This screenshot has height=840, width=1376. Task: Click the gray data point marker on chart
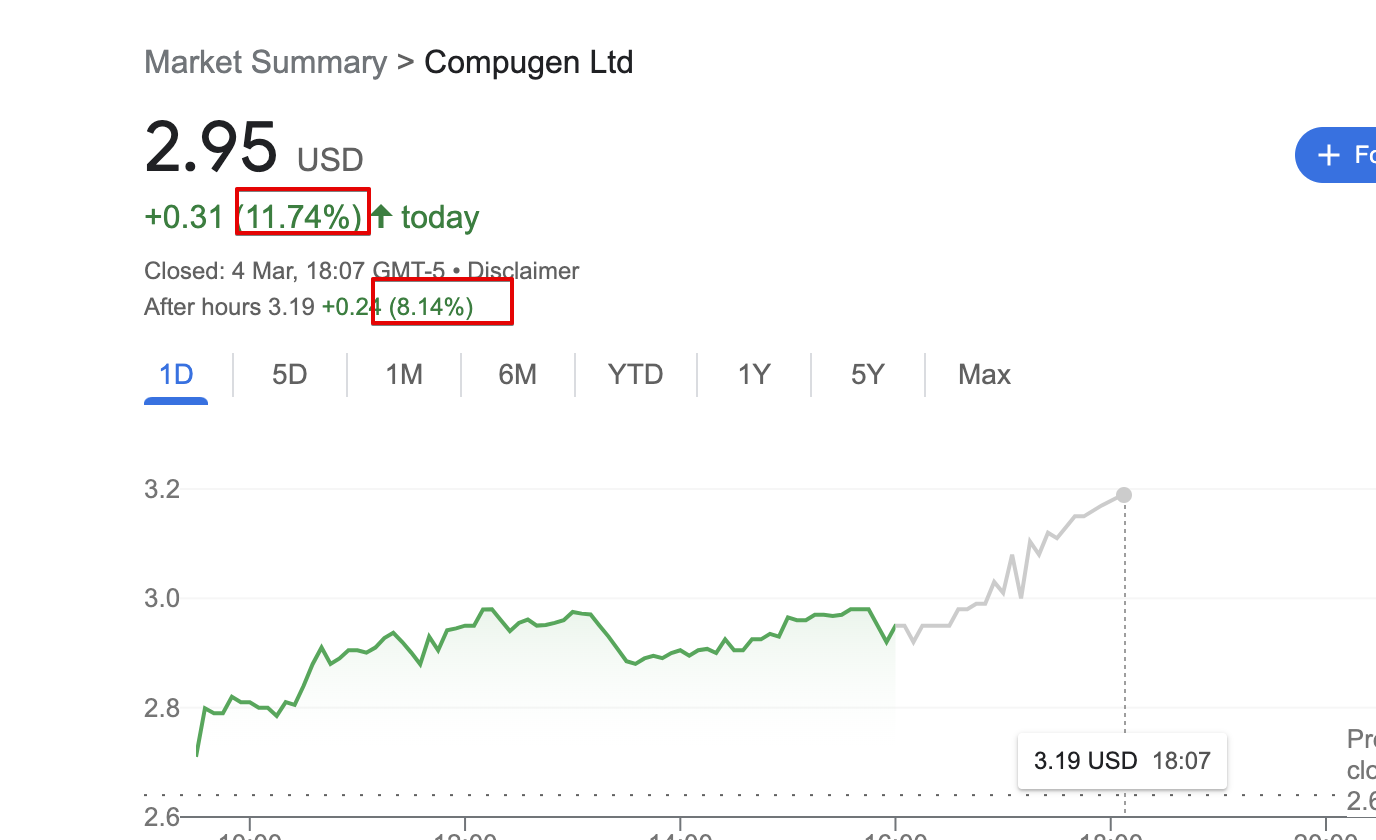tap(1124, 495)
